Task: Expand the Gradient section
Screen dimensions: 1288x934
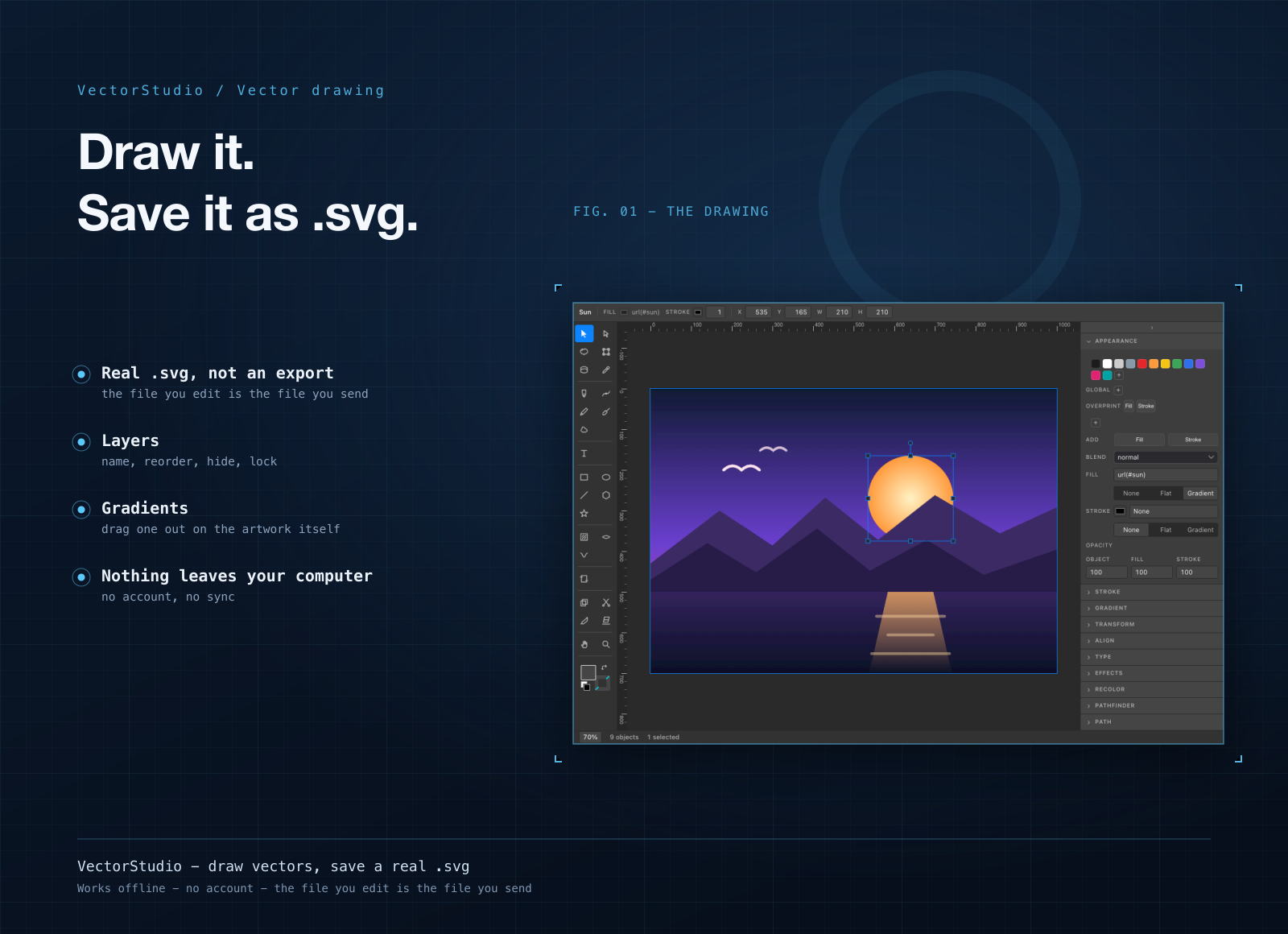Action: pos(1152,608)
